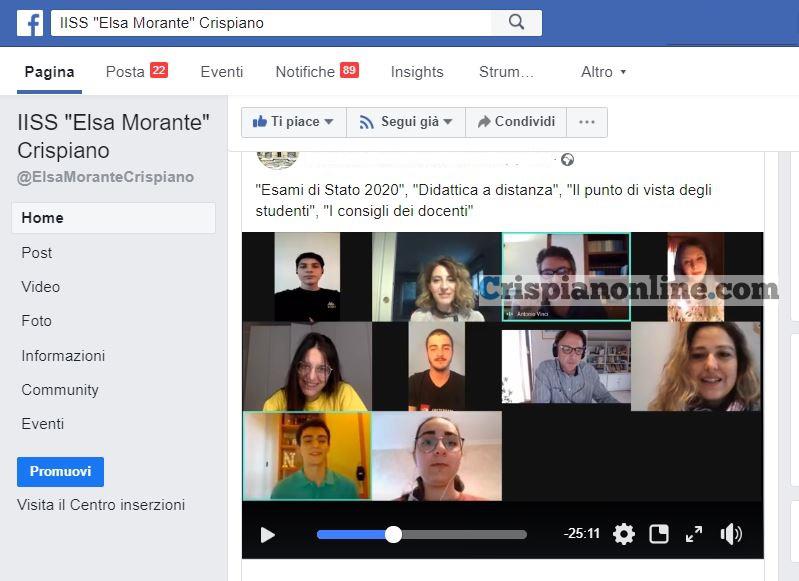Enter fullscreen video mode
The image size is (799, 581).
click(x=694, y=534)
